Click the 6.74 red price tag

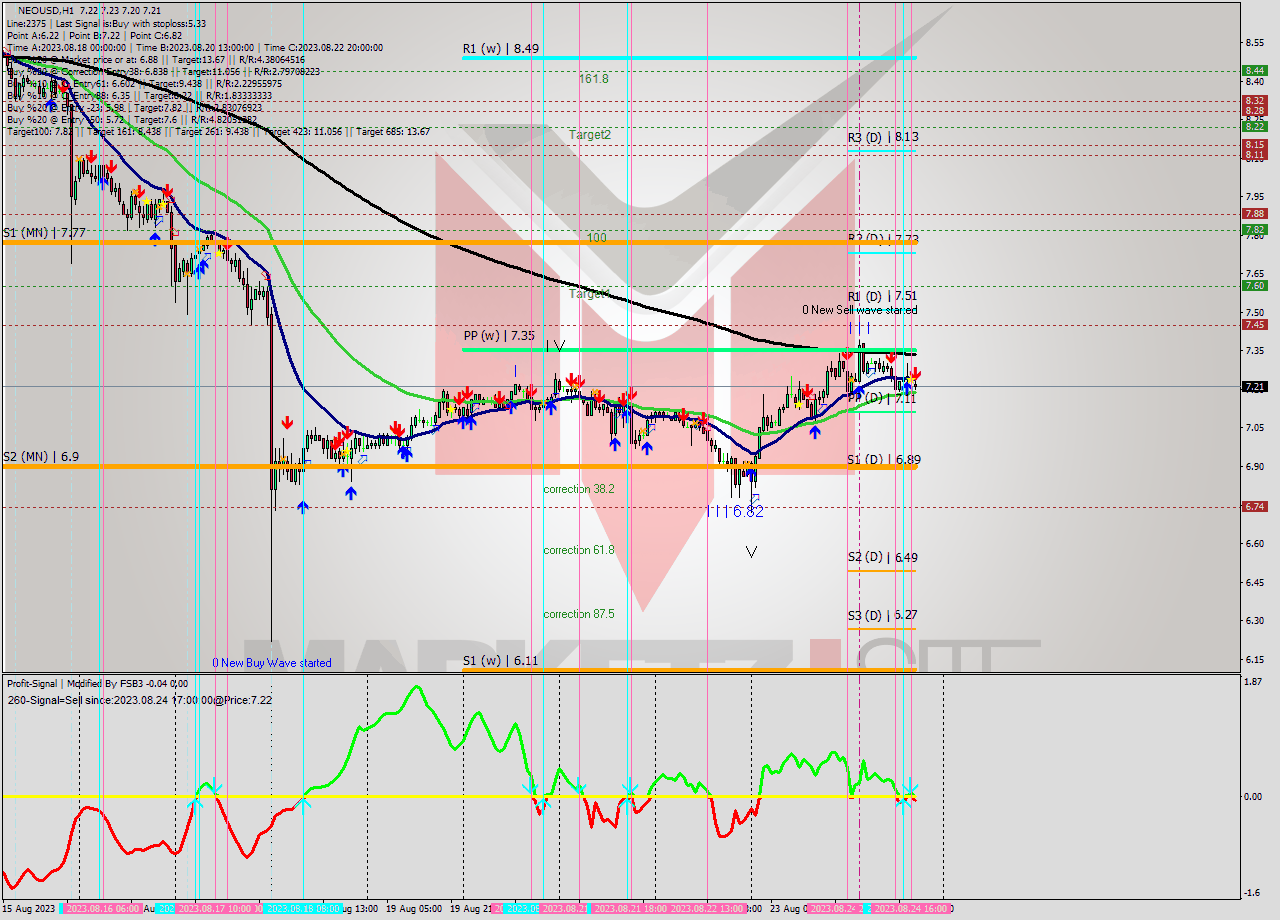pyautogui.click(x=1254, y=506)
